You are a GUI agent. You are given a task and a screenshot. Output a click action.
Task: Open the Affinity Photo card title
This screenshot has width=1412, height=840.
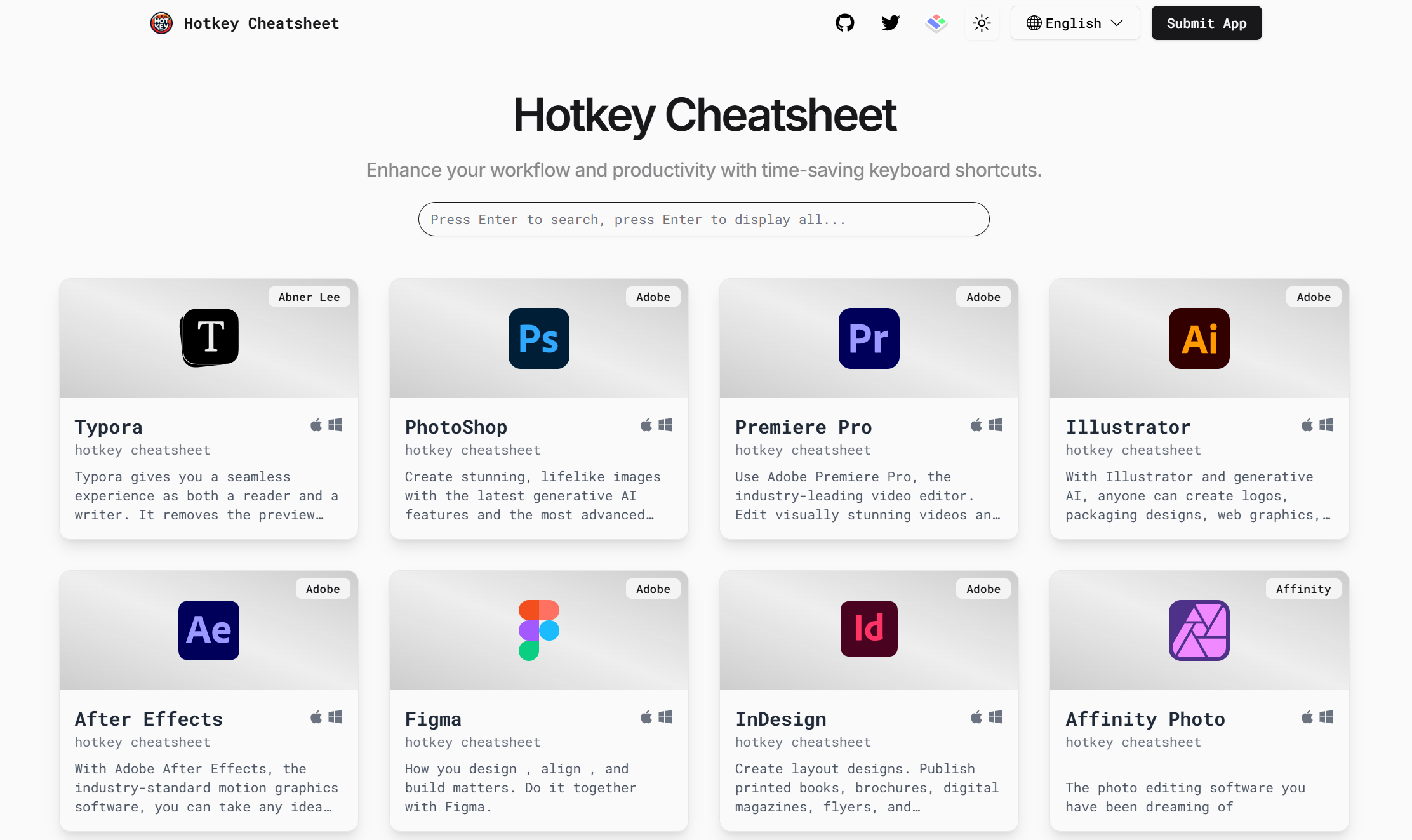(1145, 719)
